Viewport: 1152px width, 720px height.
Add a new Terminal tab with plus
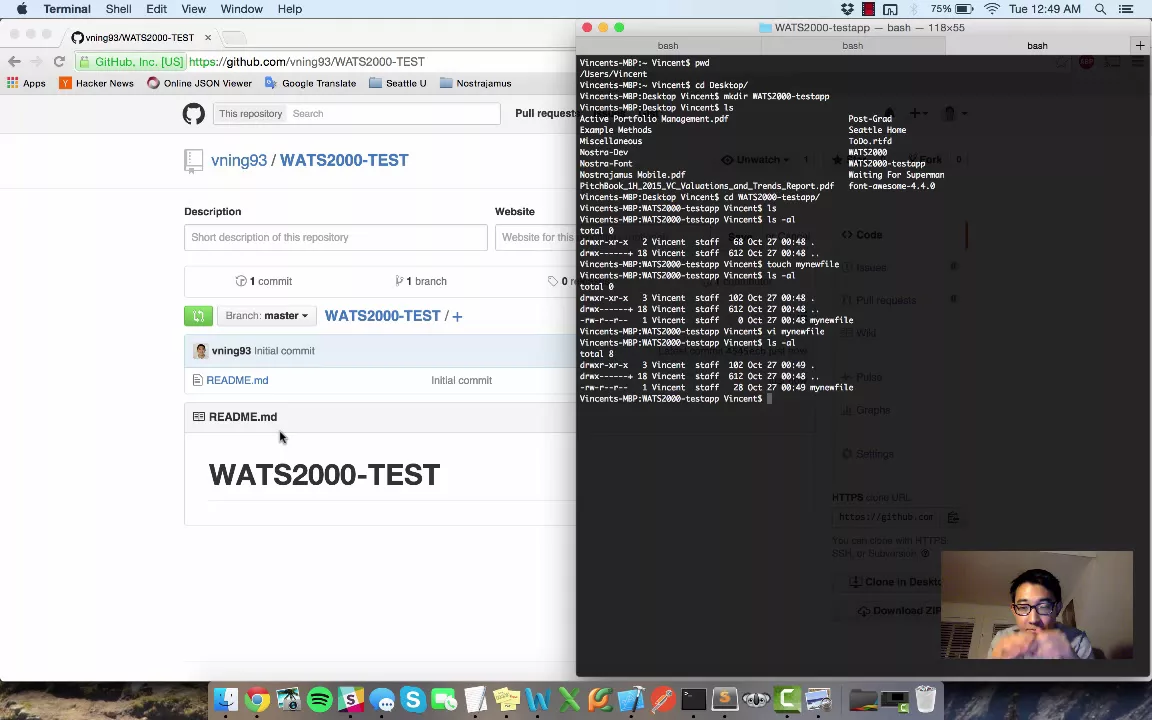(x=1140, y=46)
